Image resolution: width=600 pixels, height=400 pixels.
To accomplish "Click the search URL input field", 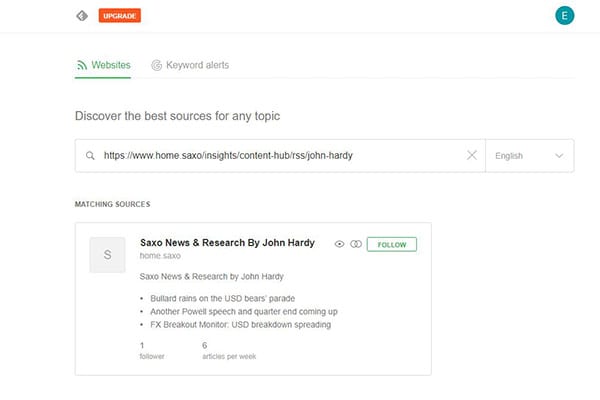I will pos(280,155).
